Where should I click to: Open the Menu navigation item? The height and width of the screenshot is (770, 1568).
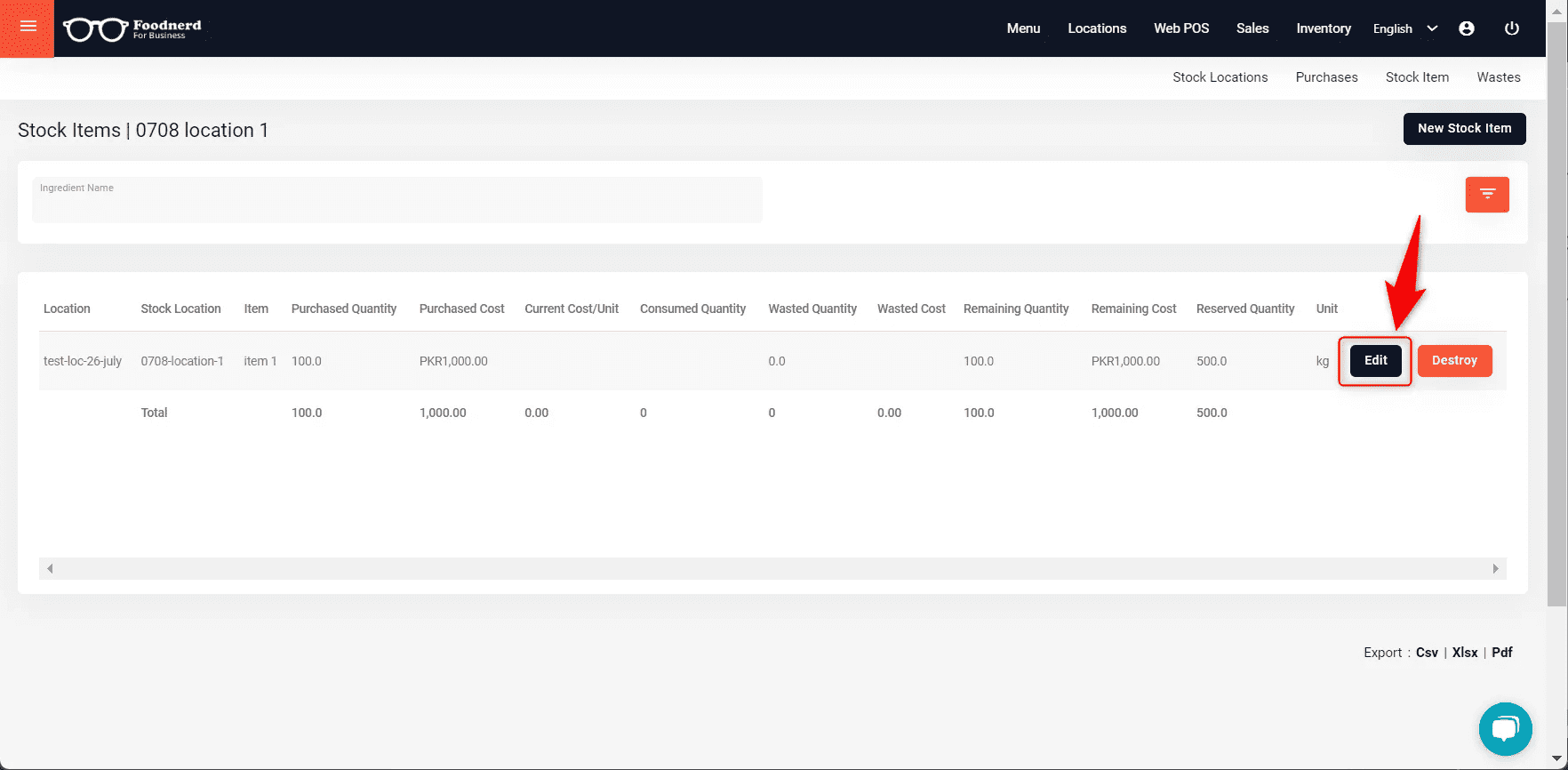pos(1023,28)
